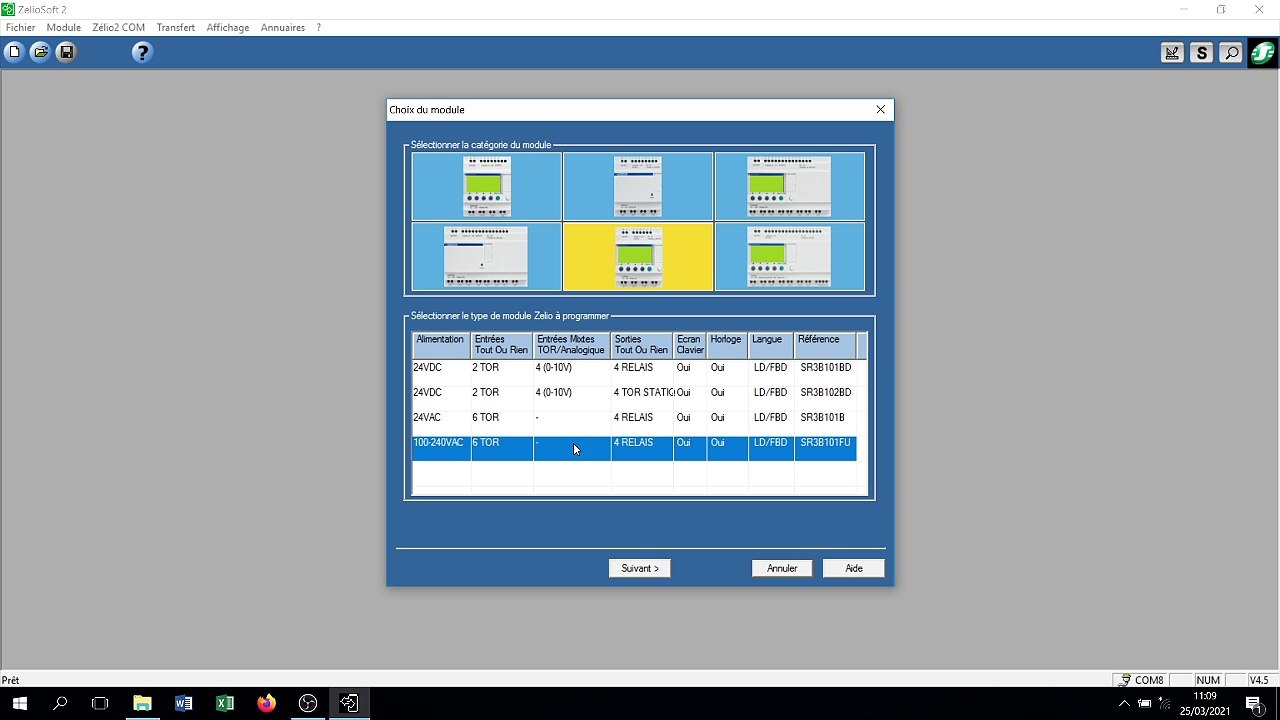The height and width of the screenshot is (720, 1280).
Task: Click the NUM status bar indicator
Action: [x=1208, y=680]
